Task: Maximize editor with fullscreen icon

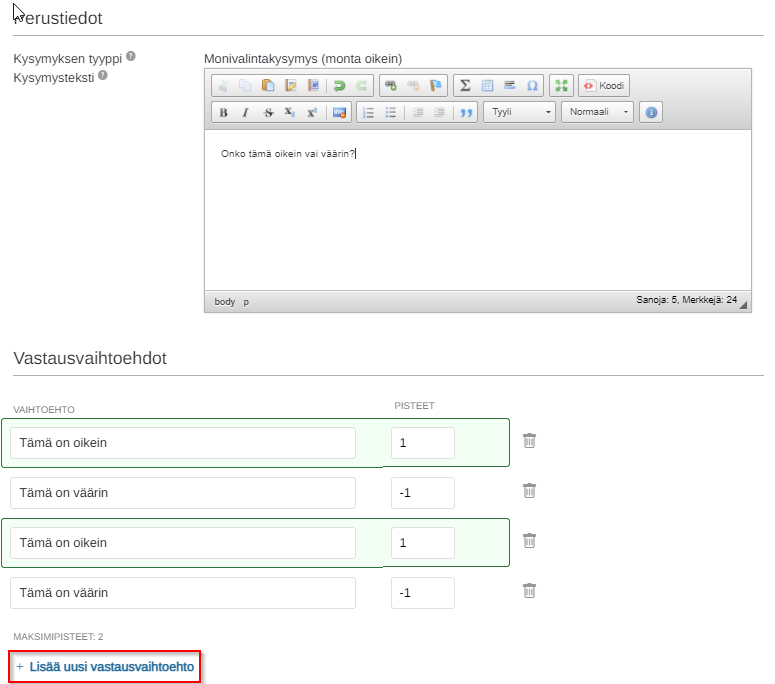Action: 561,86
